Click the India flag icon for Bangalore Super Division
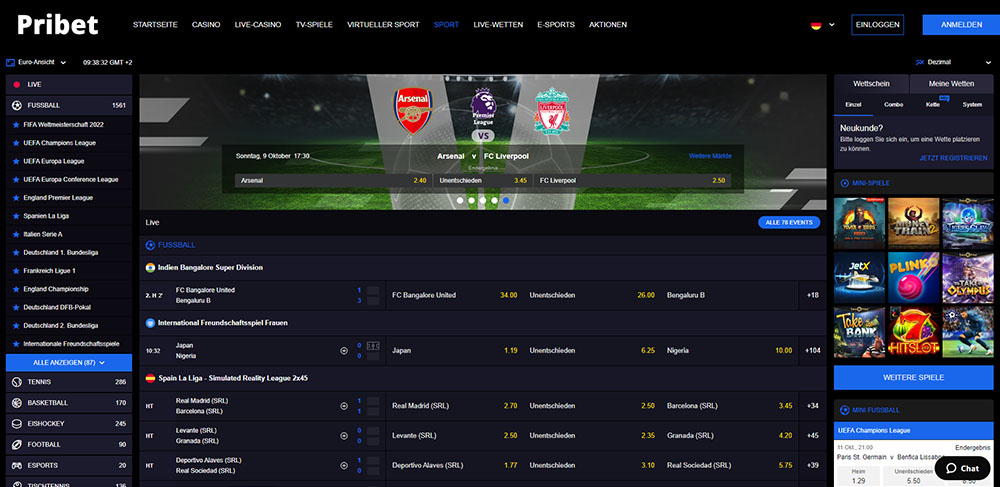This screenshot has width=1000, height=487. (150, 268)
